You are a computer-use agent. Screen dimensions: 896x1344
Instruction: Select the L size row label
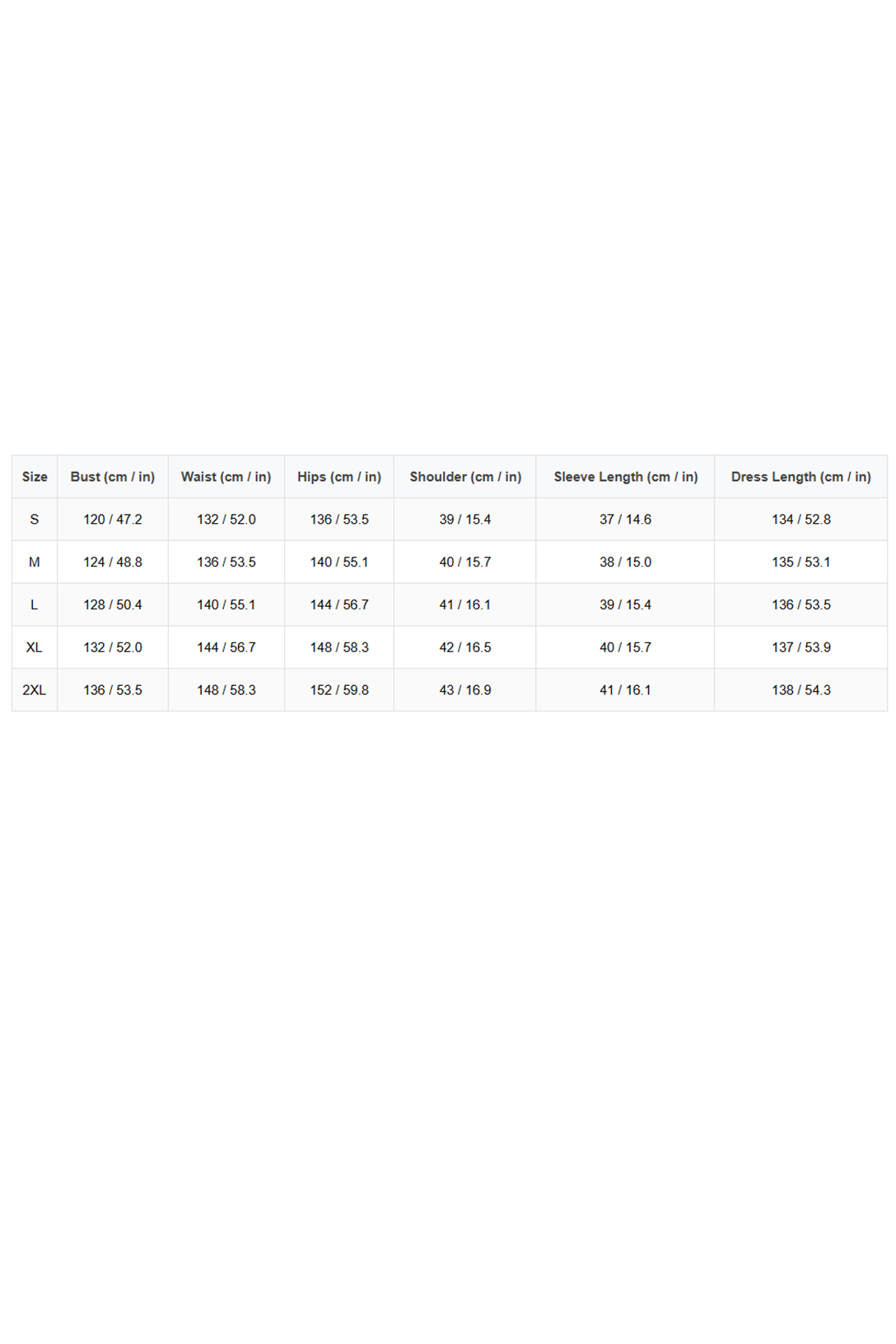35,605
